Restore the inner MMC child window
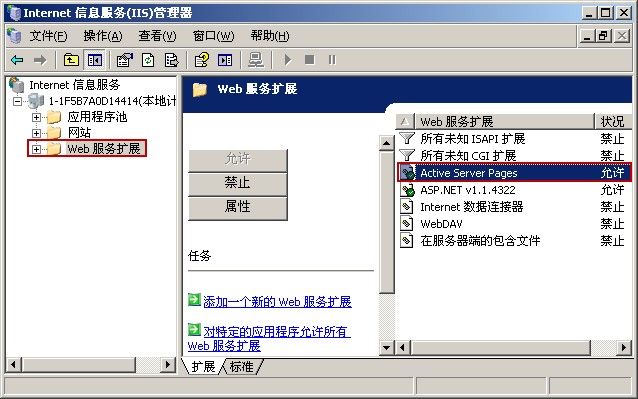The width and height of the screenshot is (638, 399). [604, 36]
